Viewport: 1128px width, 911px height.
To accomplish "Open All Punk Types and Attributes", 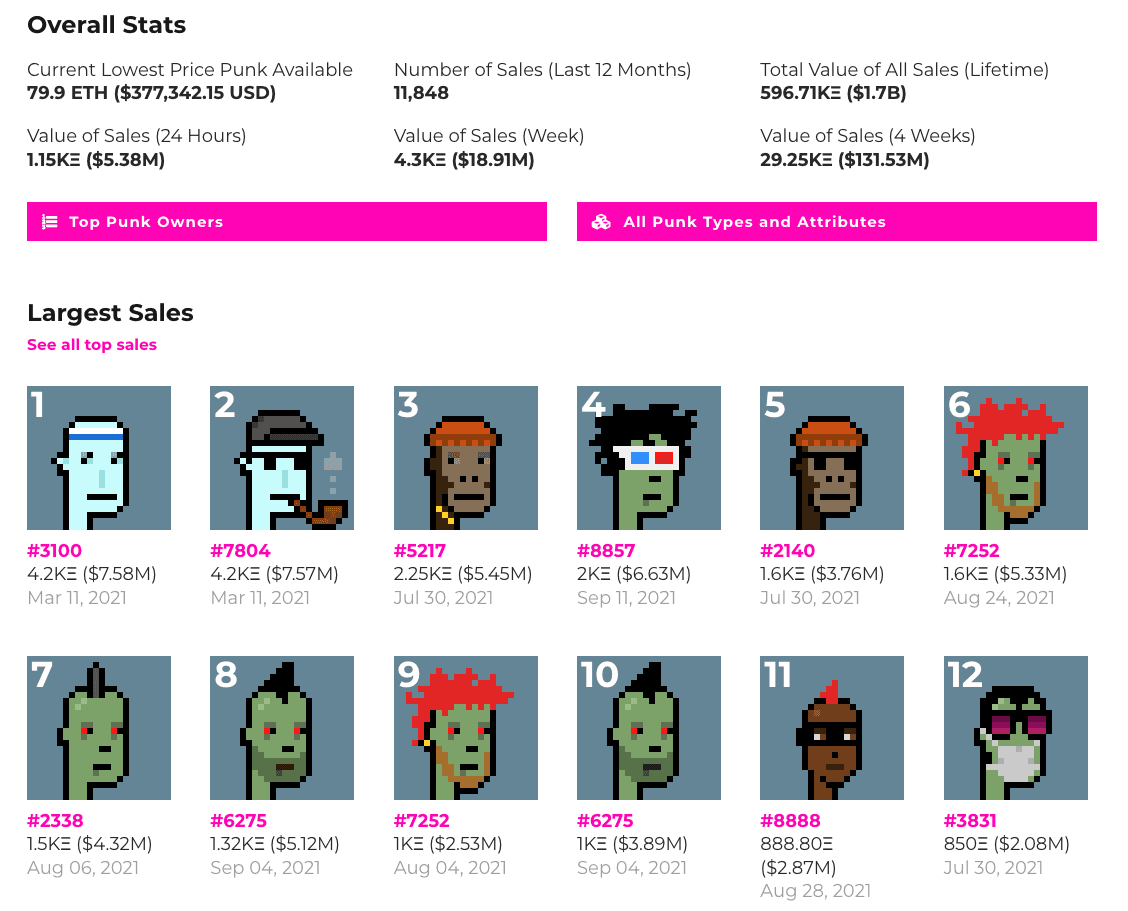I will coord(837,221).
